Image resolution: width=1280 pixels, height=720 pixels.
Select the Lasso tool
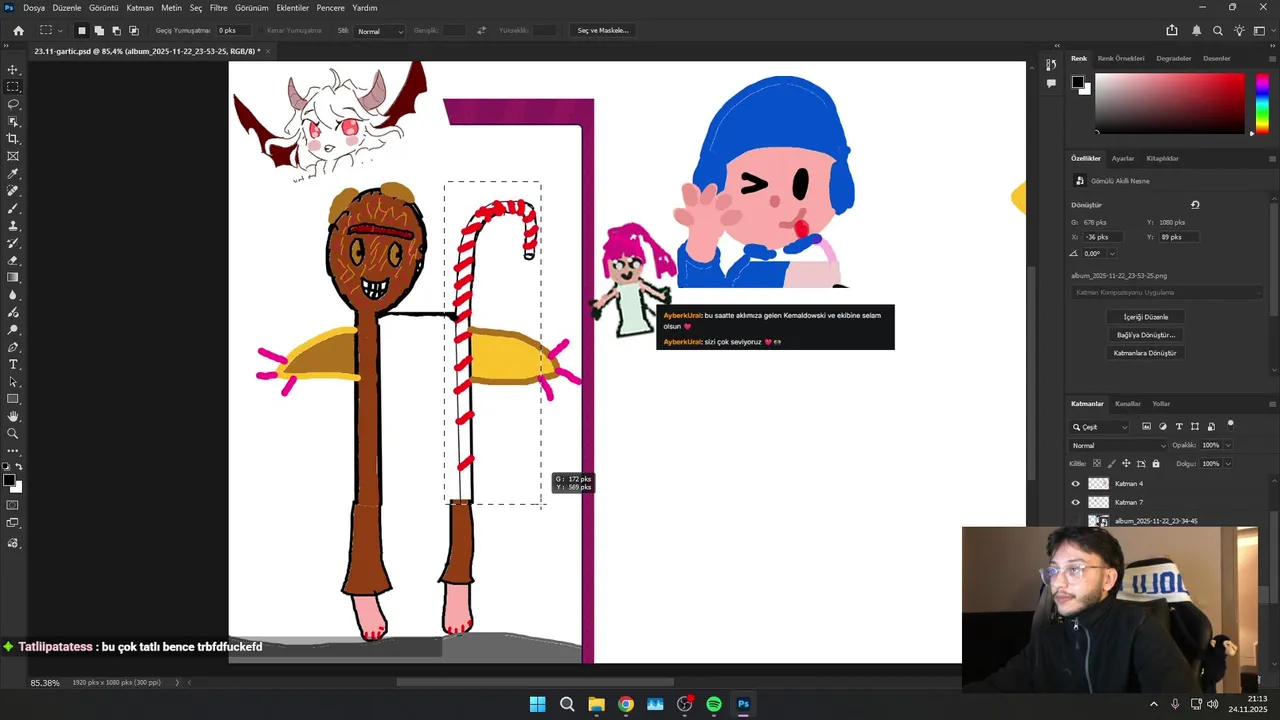(x=13, y=104)
